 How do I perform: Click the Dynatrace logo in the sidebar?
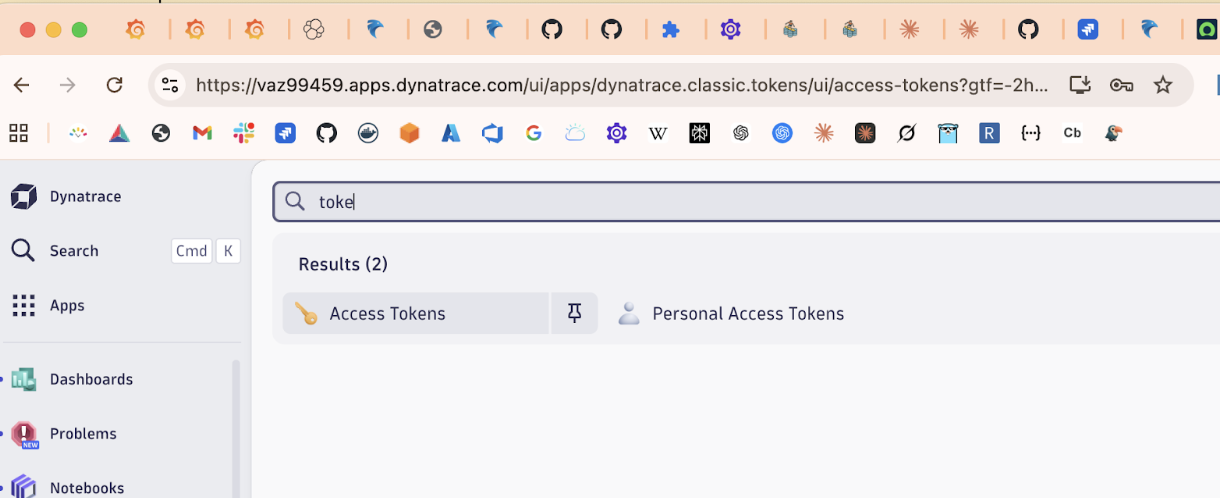coord(24,197)
